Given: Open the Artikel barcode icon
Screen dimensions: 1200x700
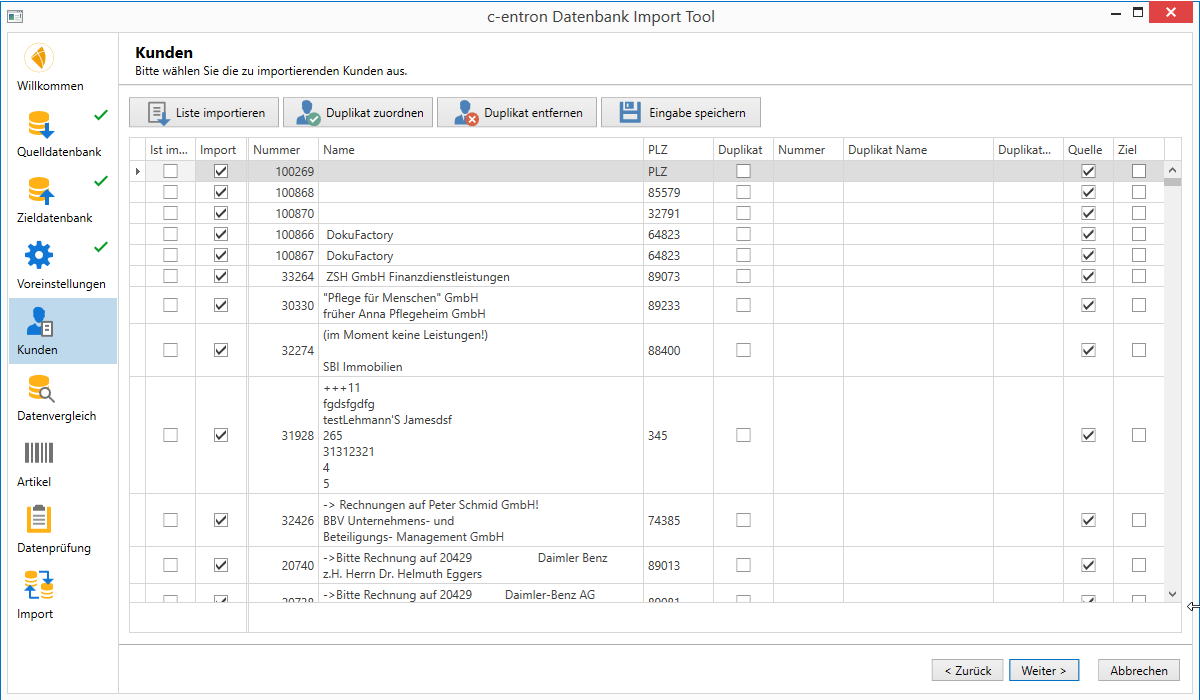Looking at the screenshot, I should (x=39, y=454).
